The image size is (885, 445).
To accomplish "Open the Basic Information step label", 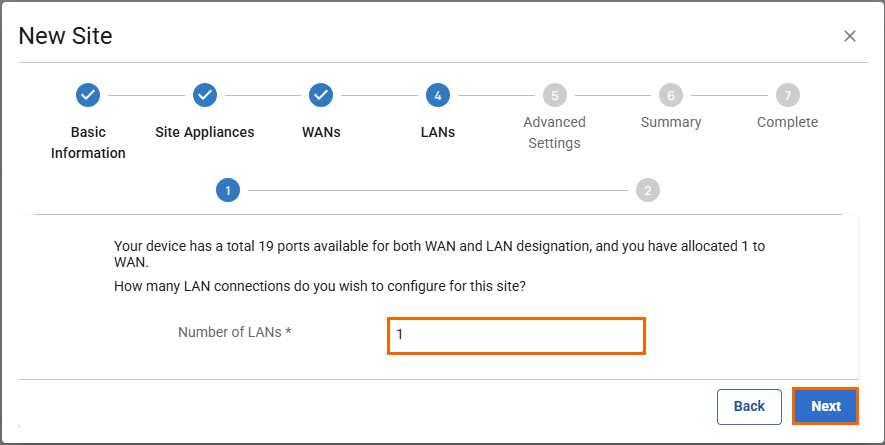I will pos(88,142).
